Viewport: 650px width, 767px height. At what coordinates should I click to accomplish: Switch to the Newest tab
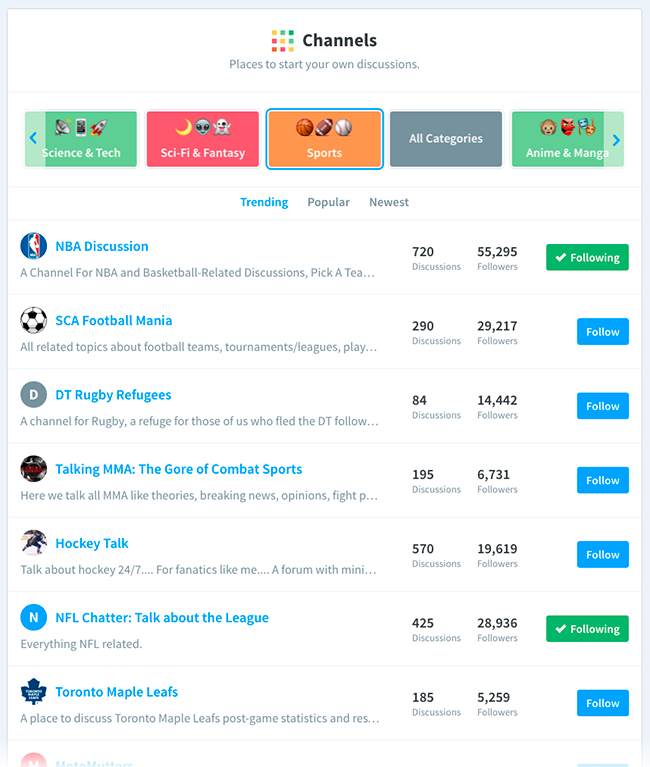click(x=389, y=203)
